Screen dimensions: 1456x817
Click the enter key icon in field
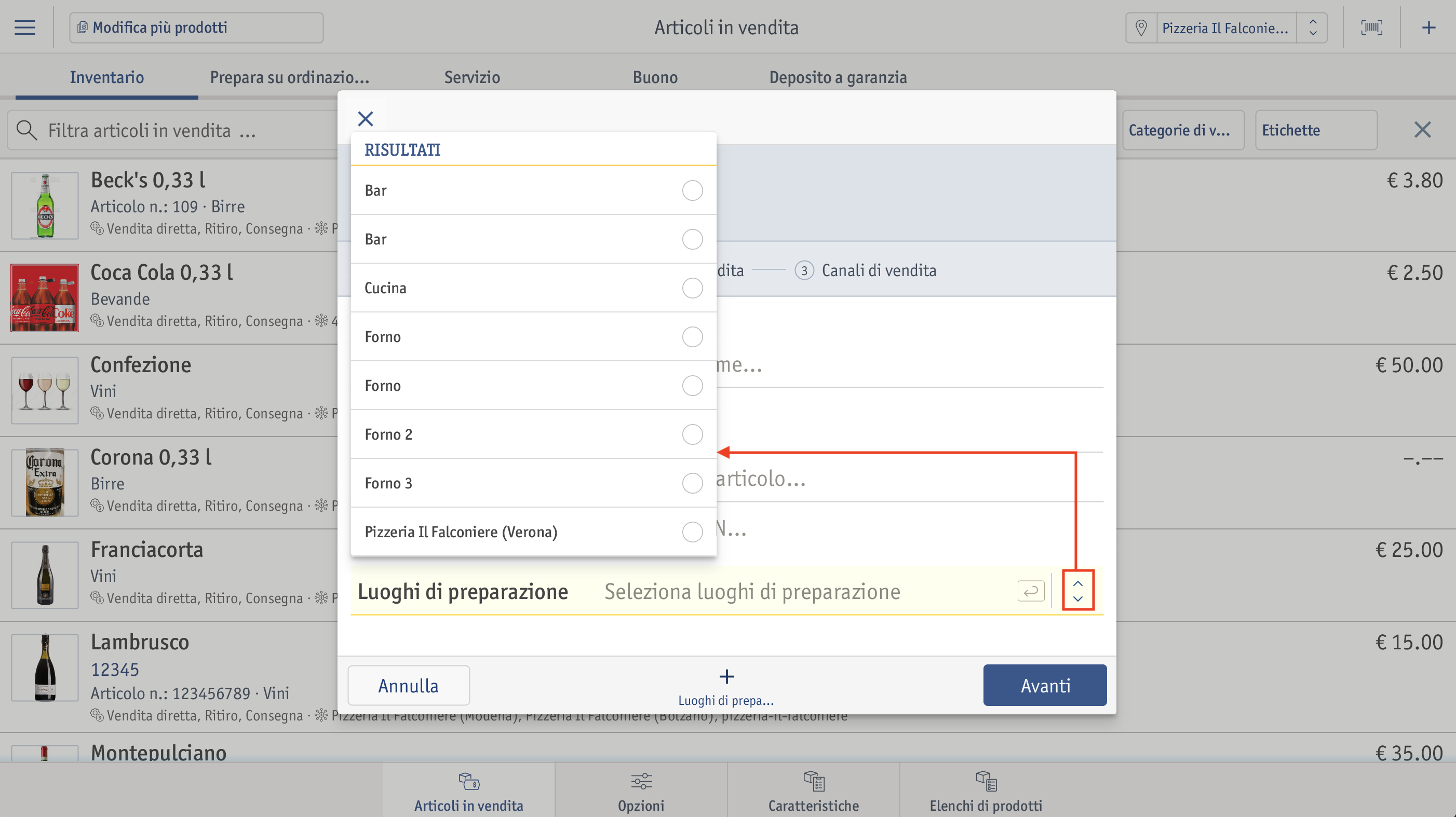coord(1030,591)
